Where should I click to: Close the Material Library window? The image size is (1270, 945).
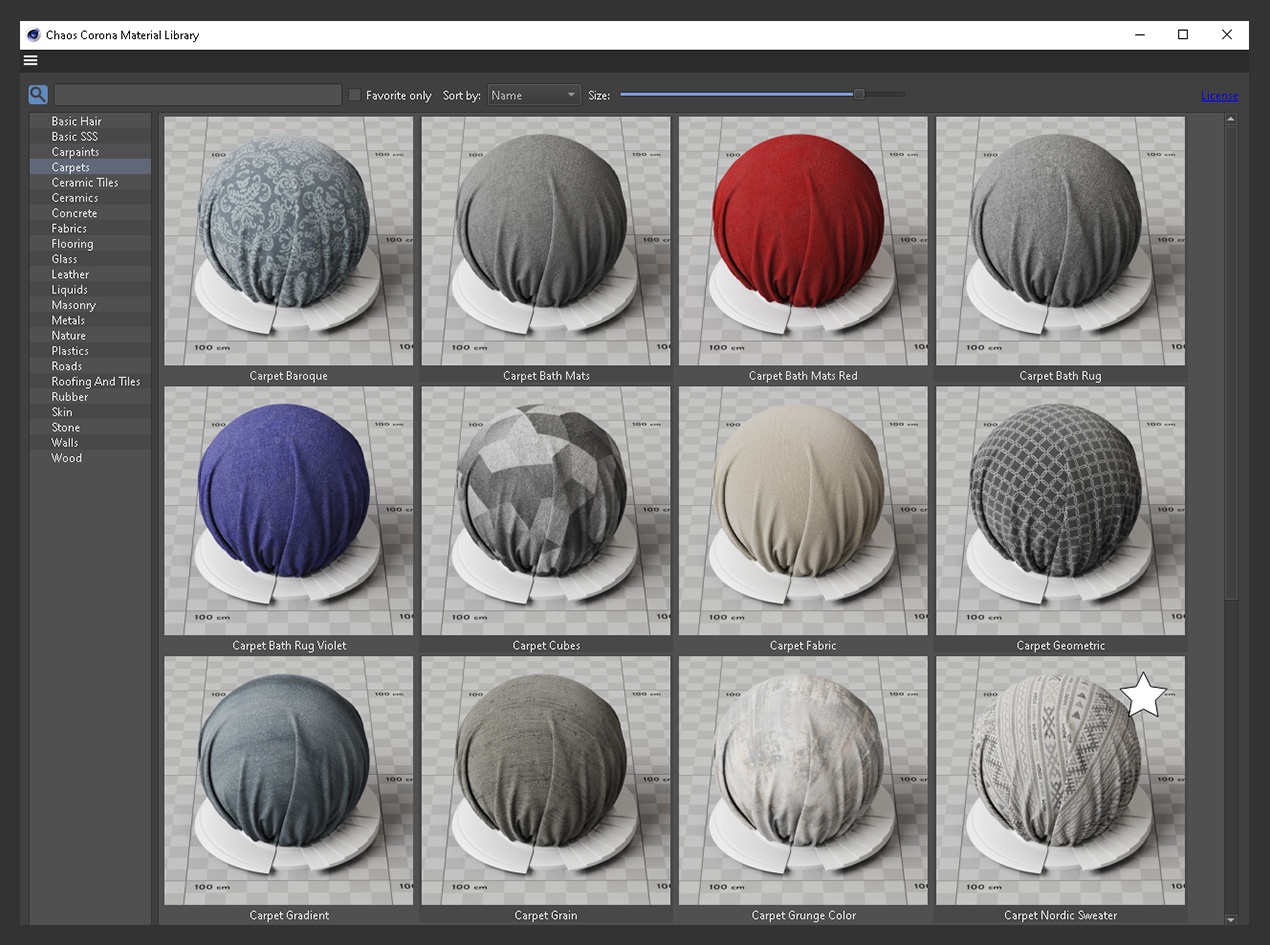coord(1227,35)
